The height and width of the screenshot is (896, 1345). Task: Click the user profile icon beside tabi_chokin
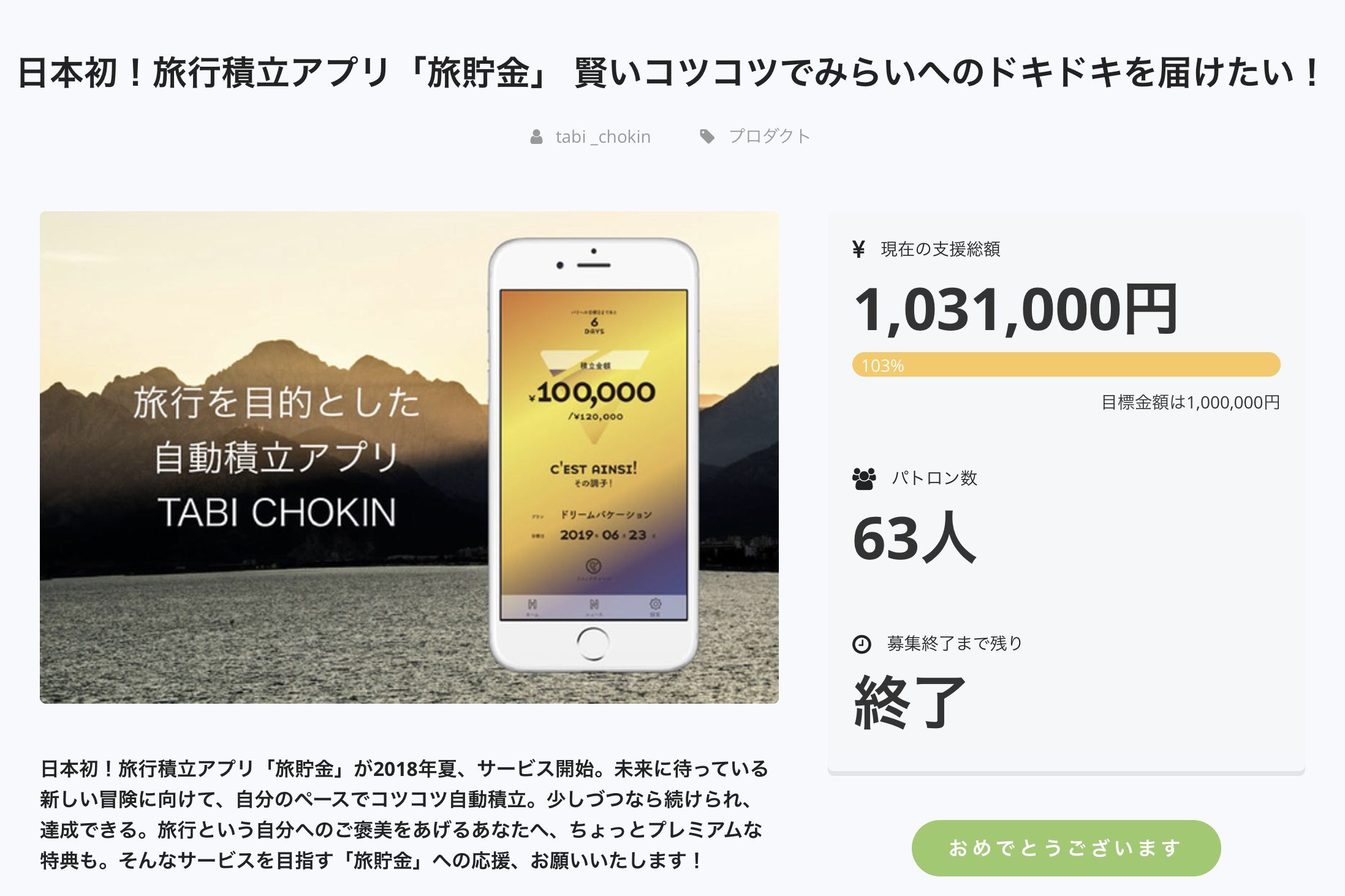pyautogui.click(x=536, y=137)
